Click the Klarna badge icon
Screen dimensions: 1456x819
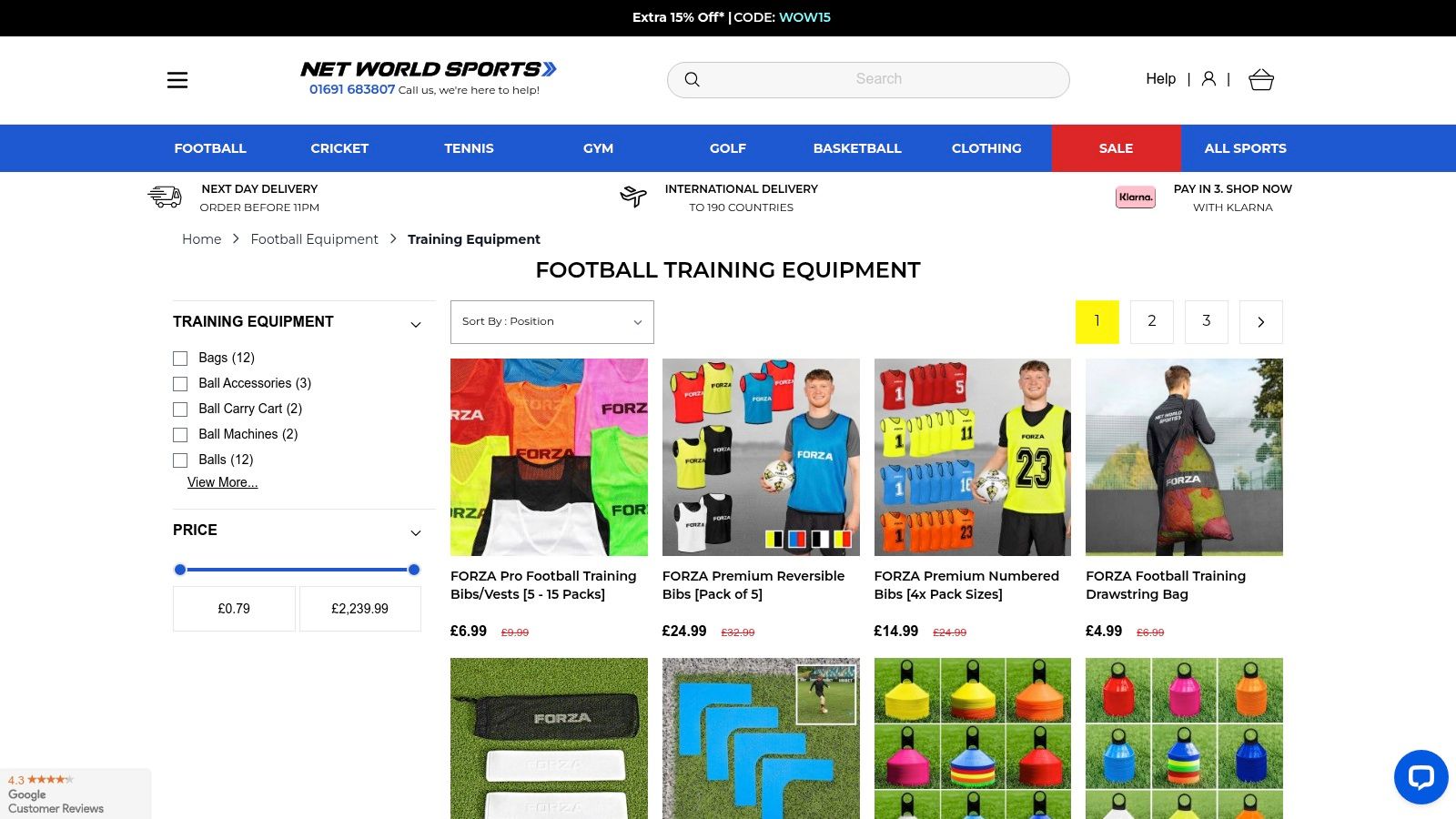(1136, 197)
